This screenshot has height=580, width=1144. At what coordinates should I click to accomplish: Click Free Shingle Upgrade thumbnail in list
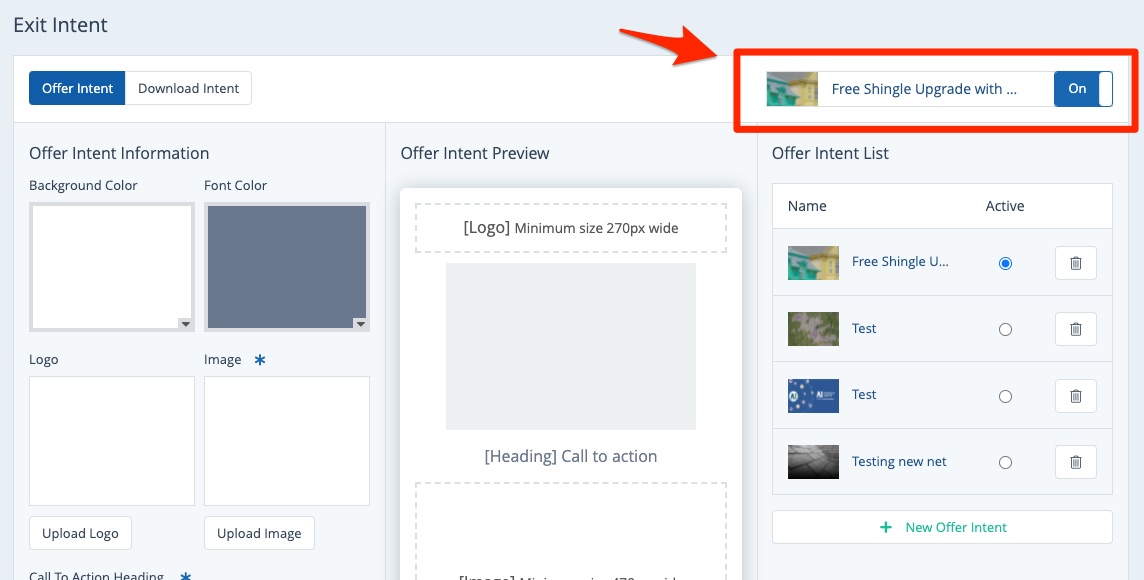coord(812,263)
